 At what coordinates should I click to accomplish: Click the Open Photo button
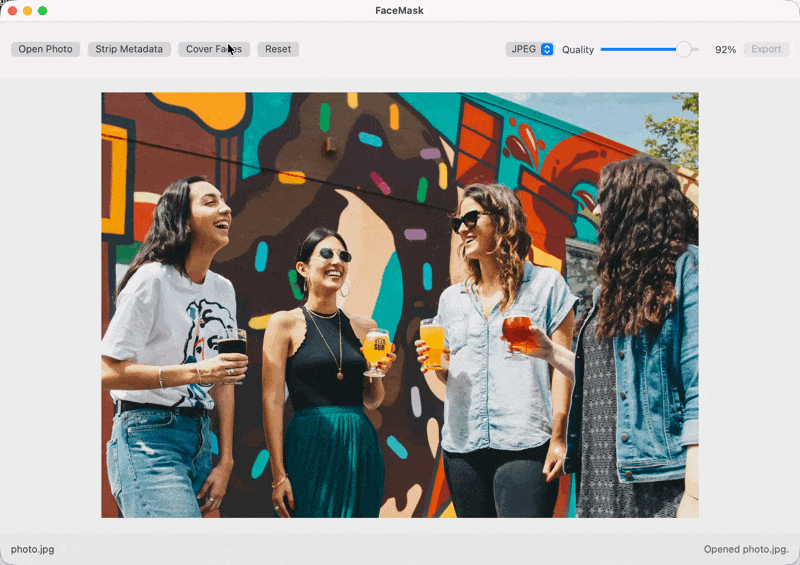tap(45, 49)
